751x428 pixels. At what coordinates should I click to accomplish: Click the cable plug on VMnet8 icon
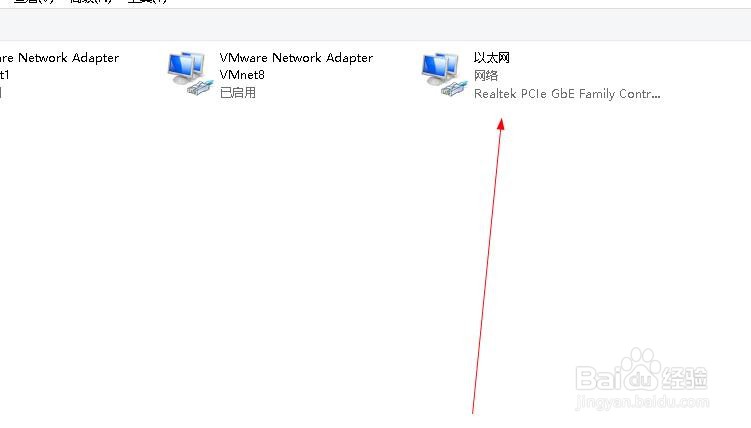click(200, 88)
